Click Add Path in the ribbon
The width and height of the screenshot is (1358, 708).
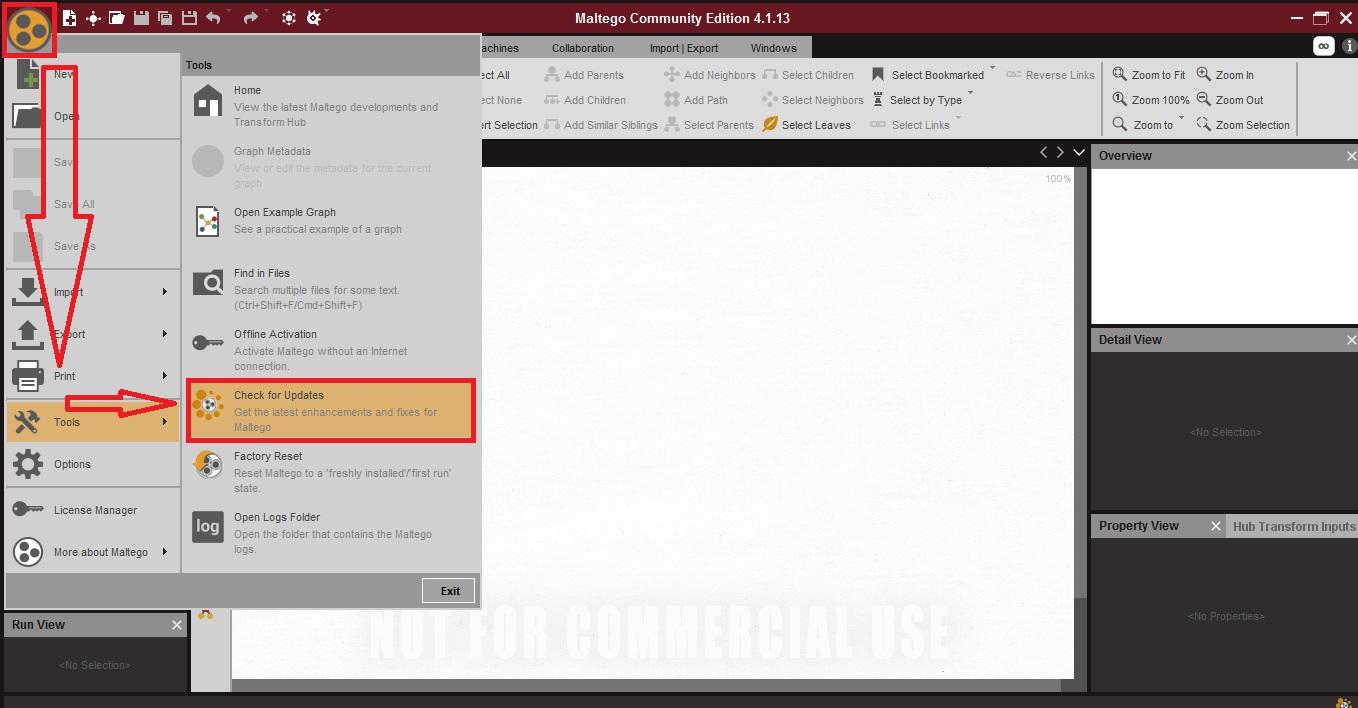(x=696, y=100)
